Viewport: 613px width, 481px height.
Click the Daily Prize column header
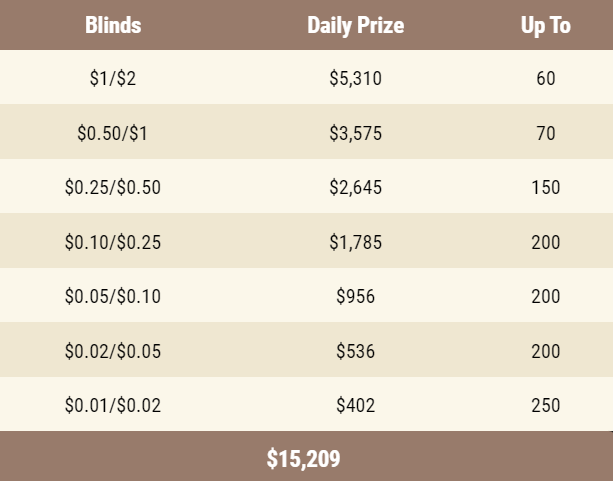pos(355,25)
